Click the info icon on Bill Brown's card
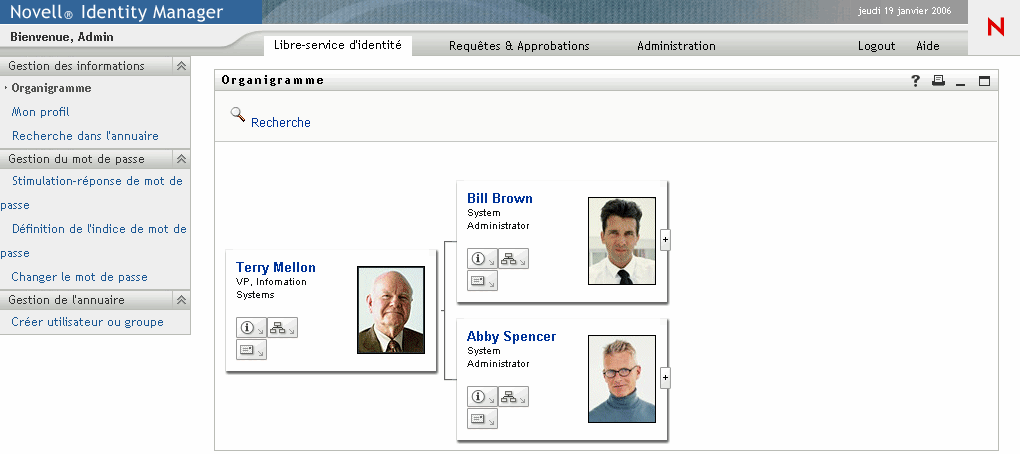1020x454 pixels. coord(481,259)
